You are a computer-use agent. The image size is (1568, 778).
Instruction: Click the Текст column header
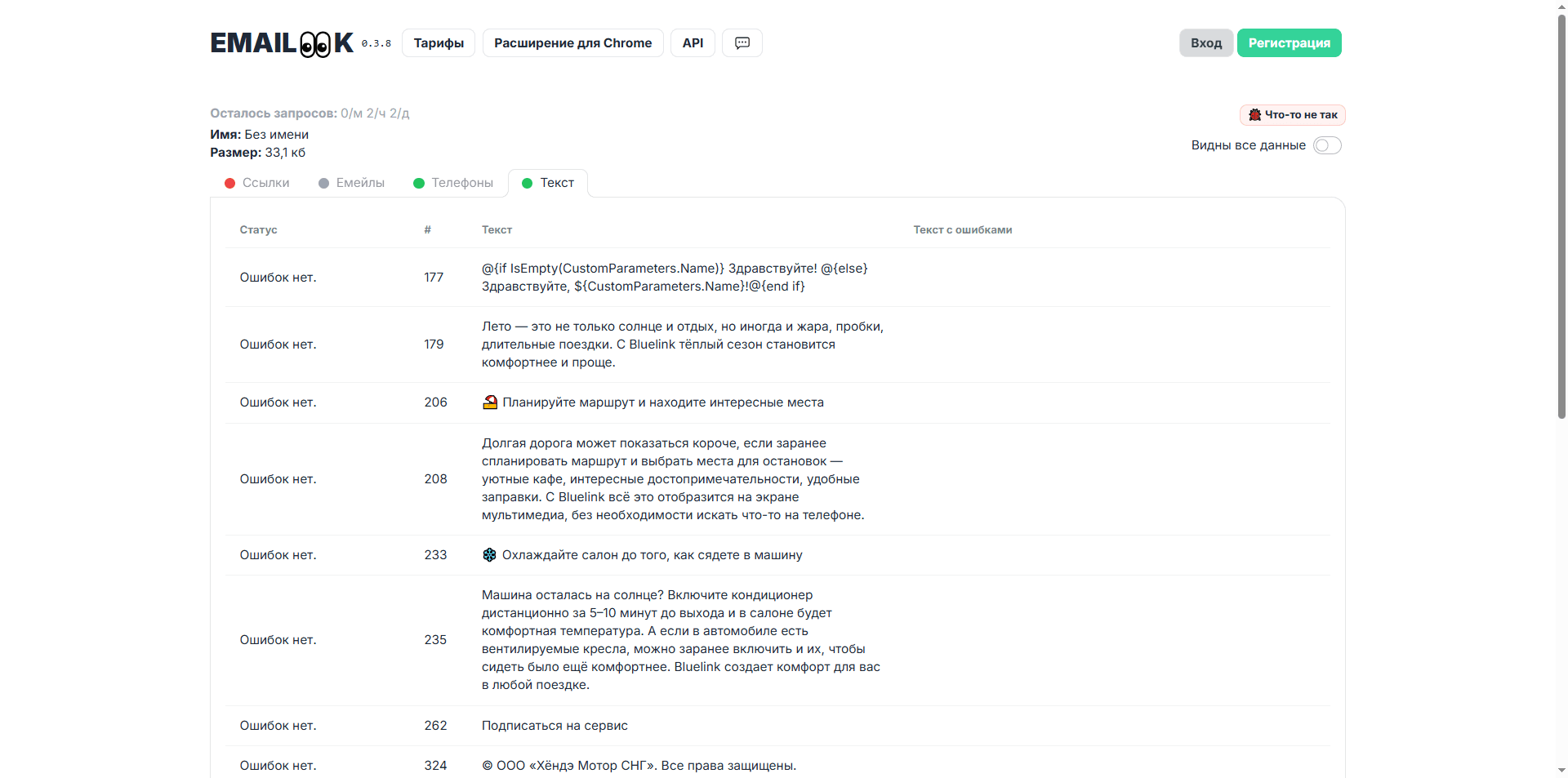tap(497, 230)
